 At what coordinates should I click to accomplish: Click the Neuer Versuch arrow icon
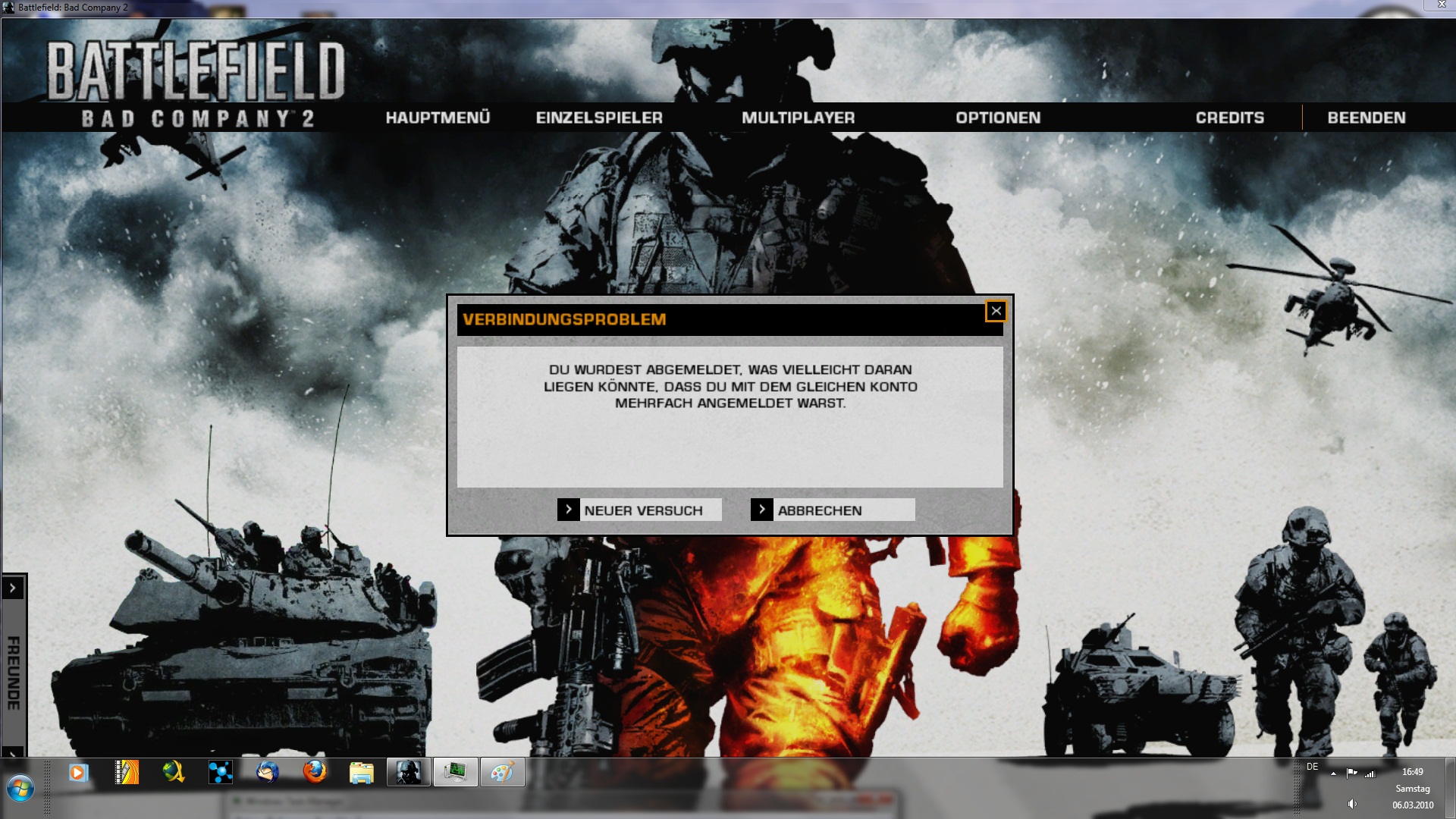coord(569,510)
